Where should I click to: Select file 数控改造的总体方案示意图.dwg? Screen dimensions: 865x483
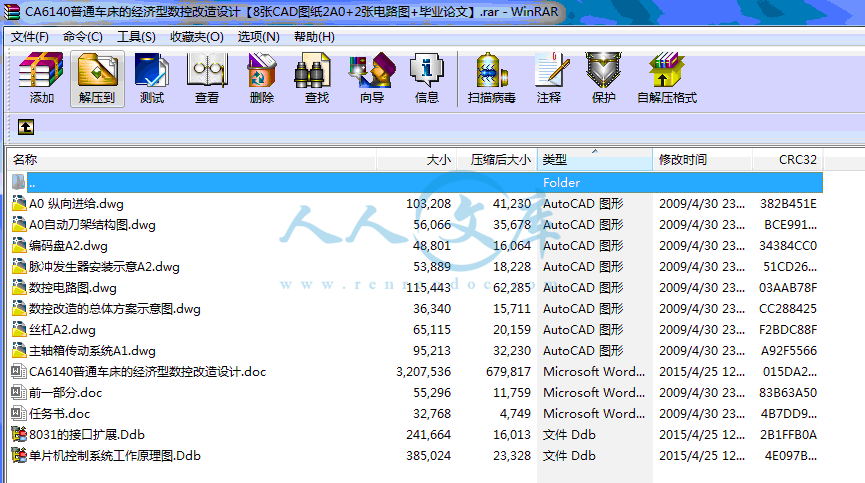[x=115, y=309]
